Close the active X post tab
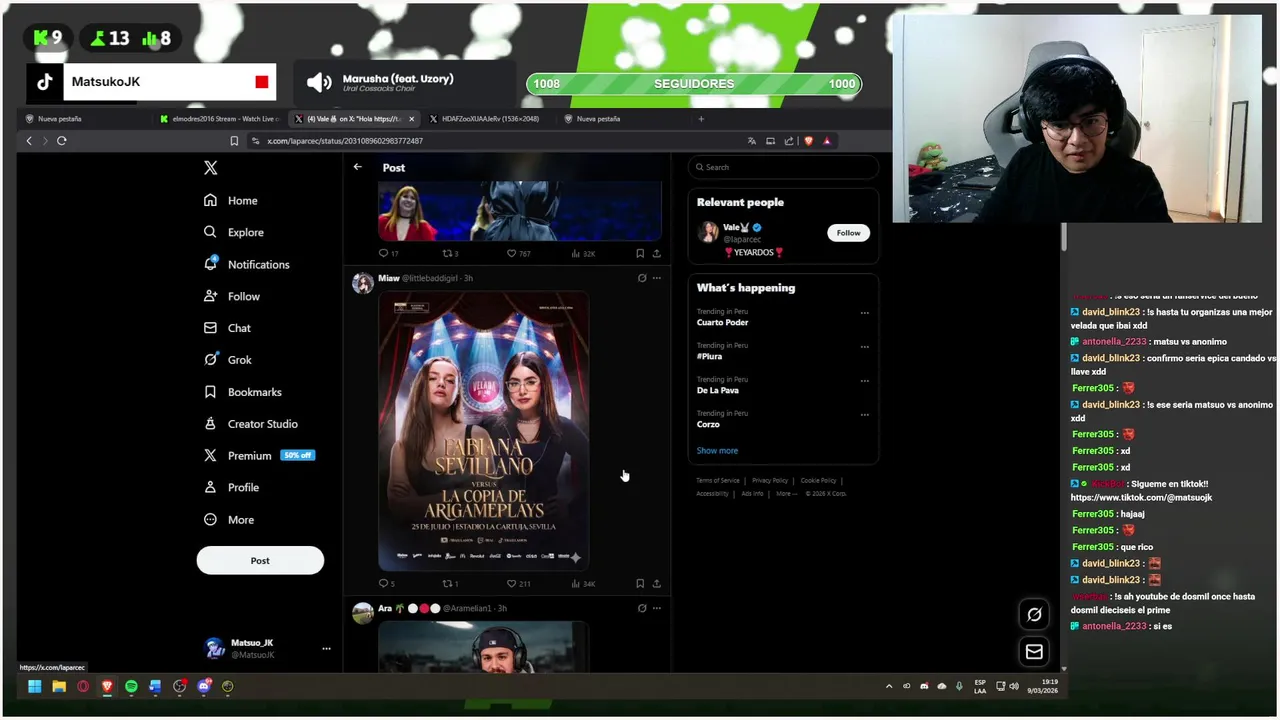The height and width of the screenshot is (720, 1280). pos(411,119)
